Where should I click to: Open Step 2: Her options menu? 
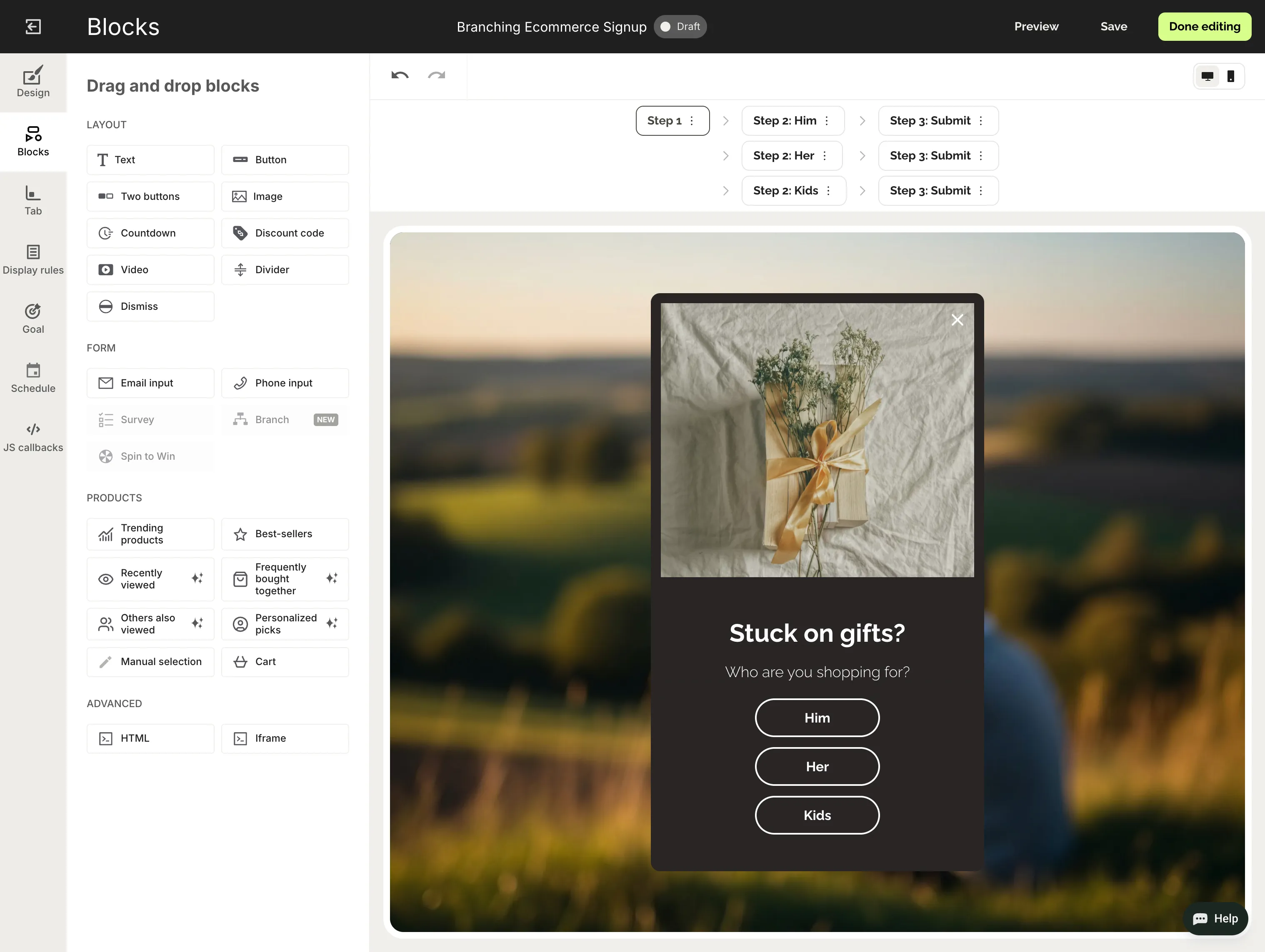pos(824,155)
